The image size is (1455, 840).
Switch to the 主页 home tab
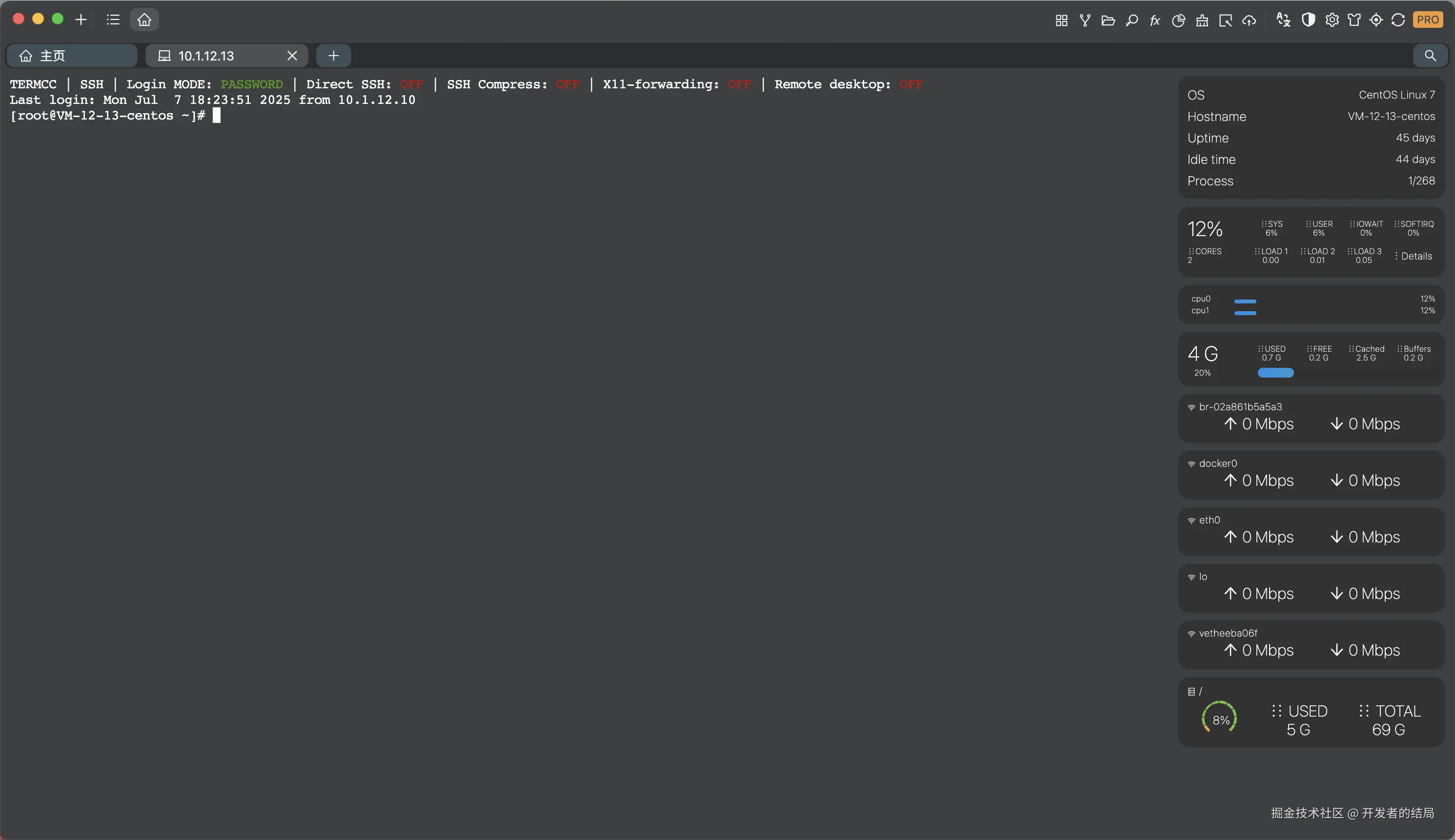click(x=72, y=56)
